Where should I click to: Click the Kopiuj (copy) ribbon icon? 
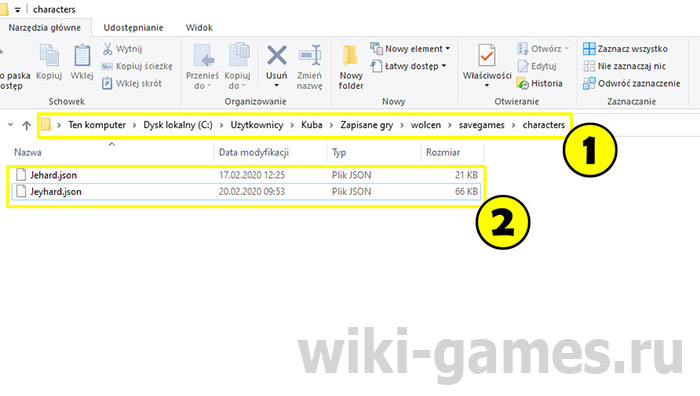coord(49,55)
